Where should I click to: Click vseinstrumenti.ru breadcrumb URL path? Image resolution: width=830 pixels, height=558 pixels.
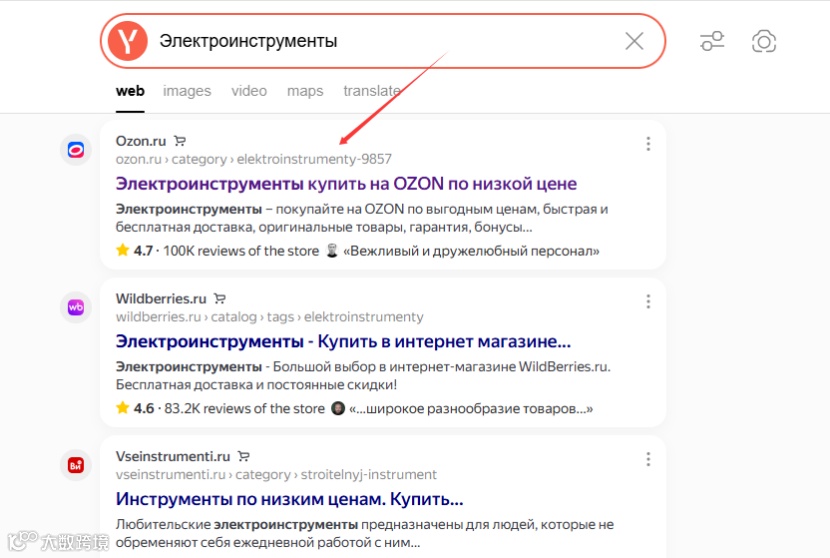click(x=276, y=474)
